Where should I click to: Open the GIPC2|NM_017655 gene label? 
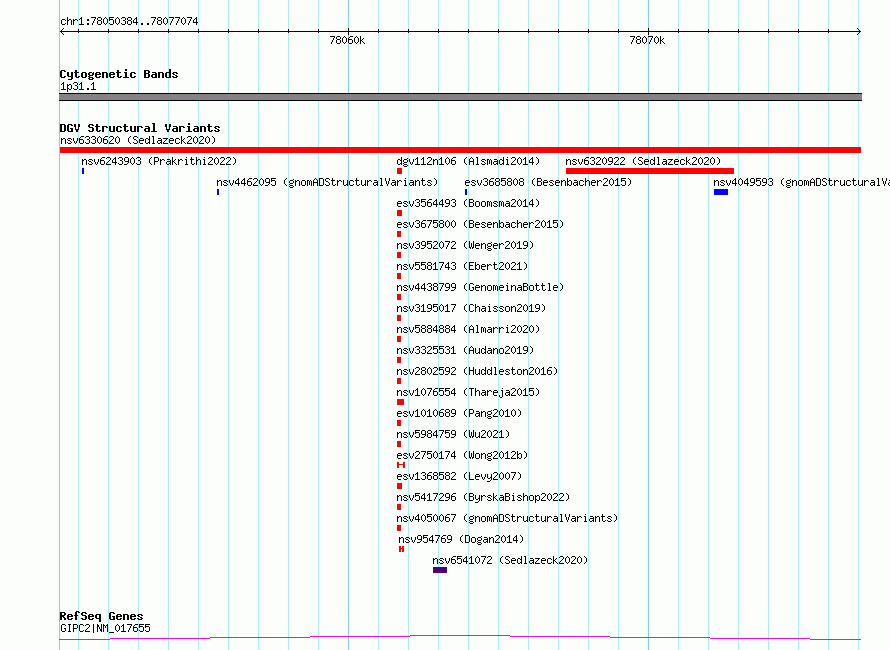click(x=105, y=628)
